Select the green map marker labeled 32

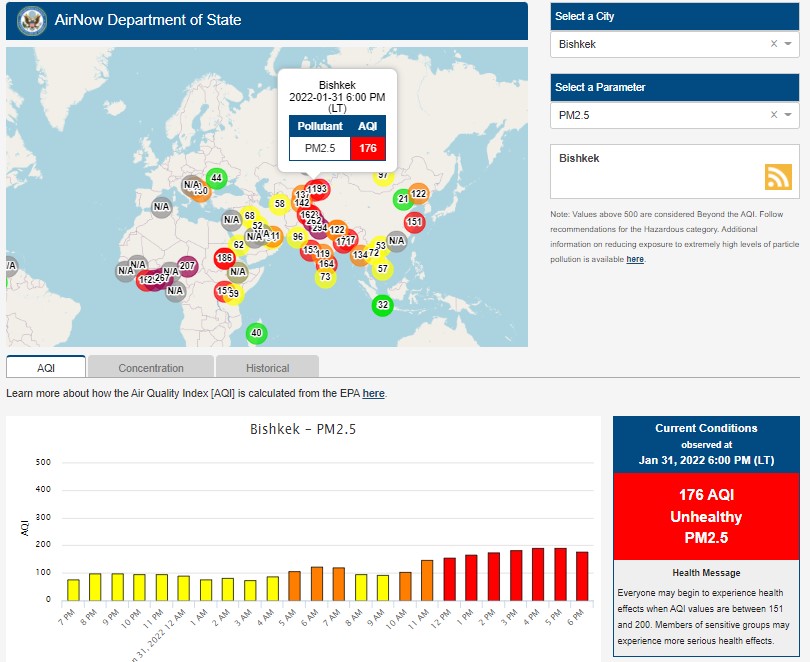(x=382, y=304)
